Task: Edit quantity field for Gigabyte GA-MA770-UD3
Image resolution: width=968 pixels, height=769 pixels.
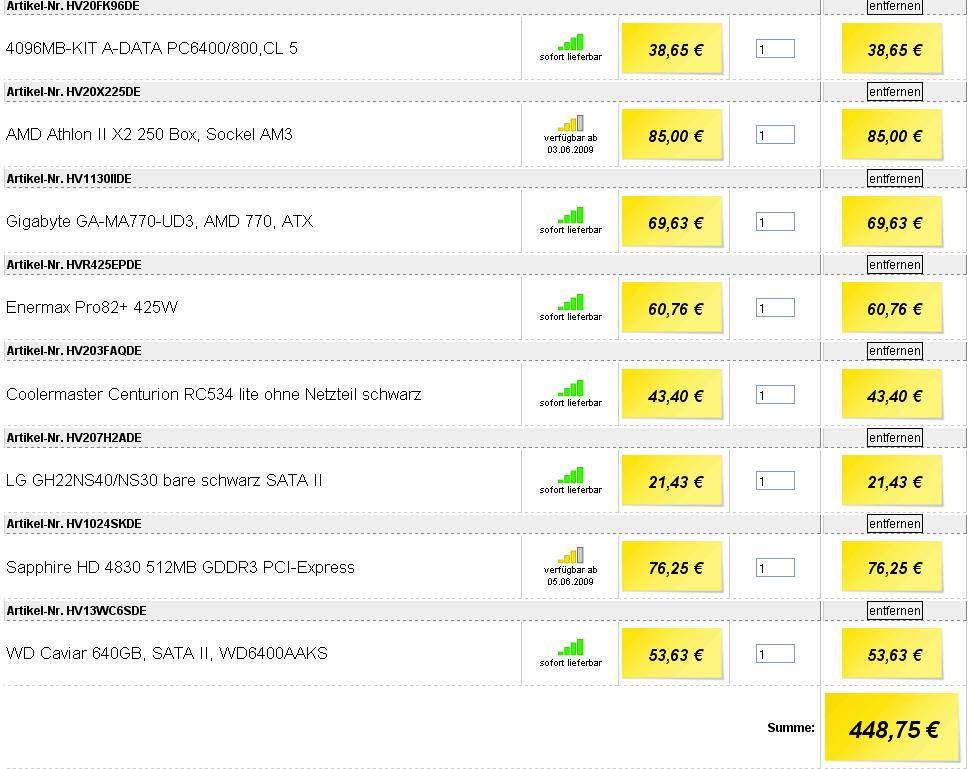Action: 775,222
